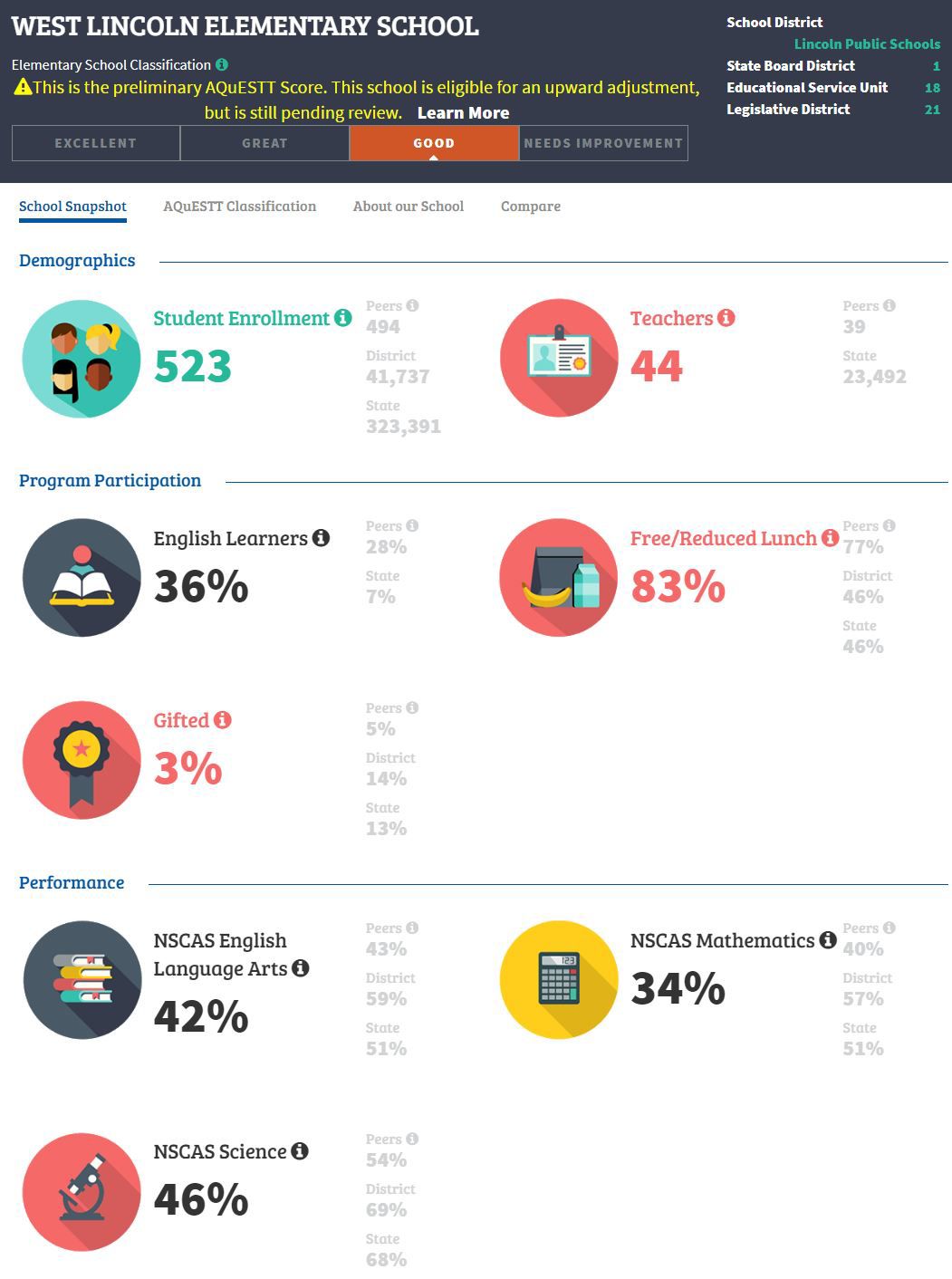
Task: Click the student enrollment faces graphic
Action: tap(82, 359)
